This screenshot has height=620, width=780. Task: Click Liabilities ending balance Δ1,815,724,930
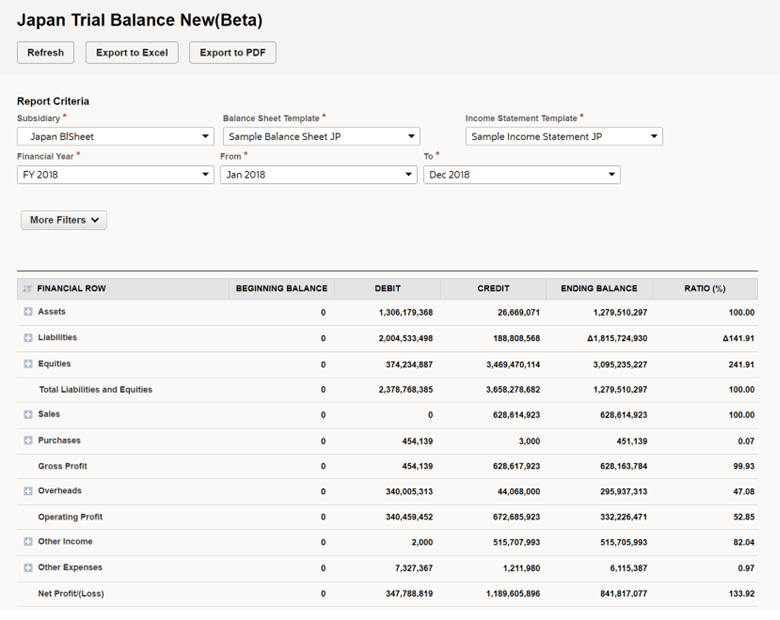[617, 338]
